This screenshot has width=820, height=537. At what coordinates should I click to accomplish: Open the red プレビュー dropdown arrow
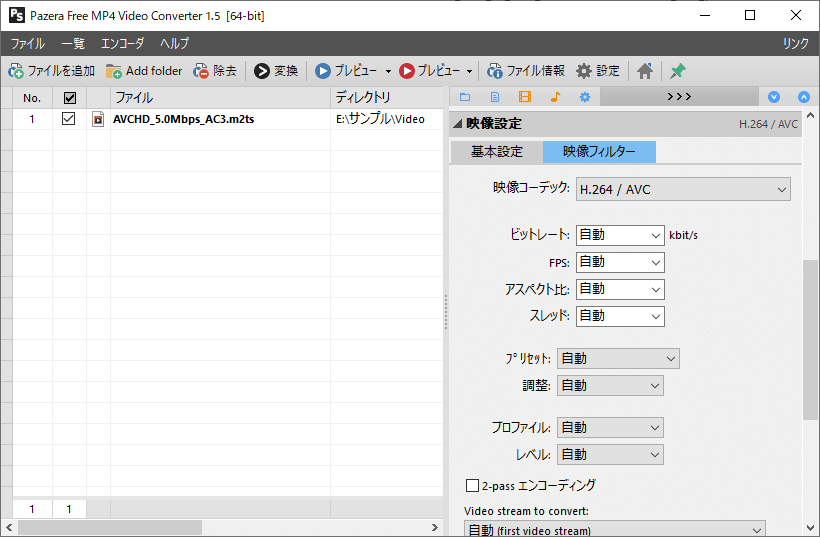pos(469,71)
